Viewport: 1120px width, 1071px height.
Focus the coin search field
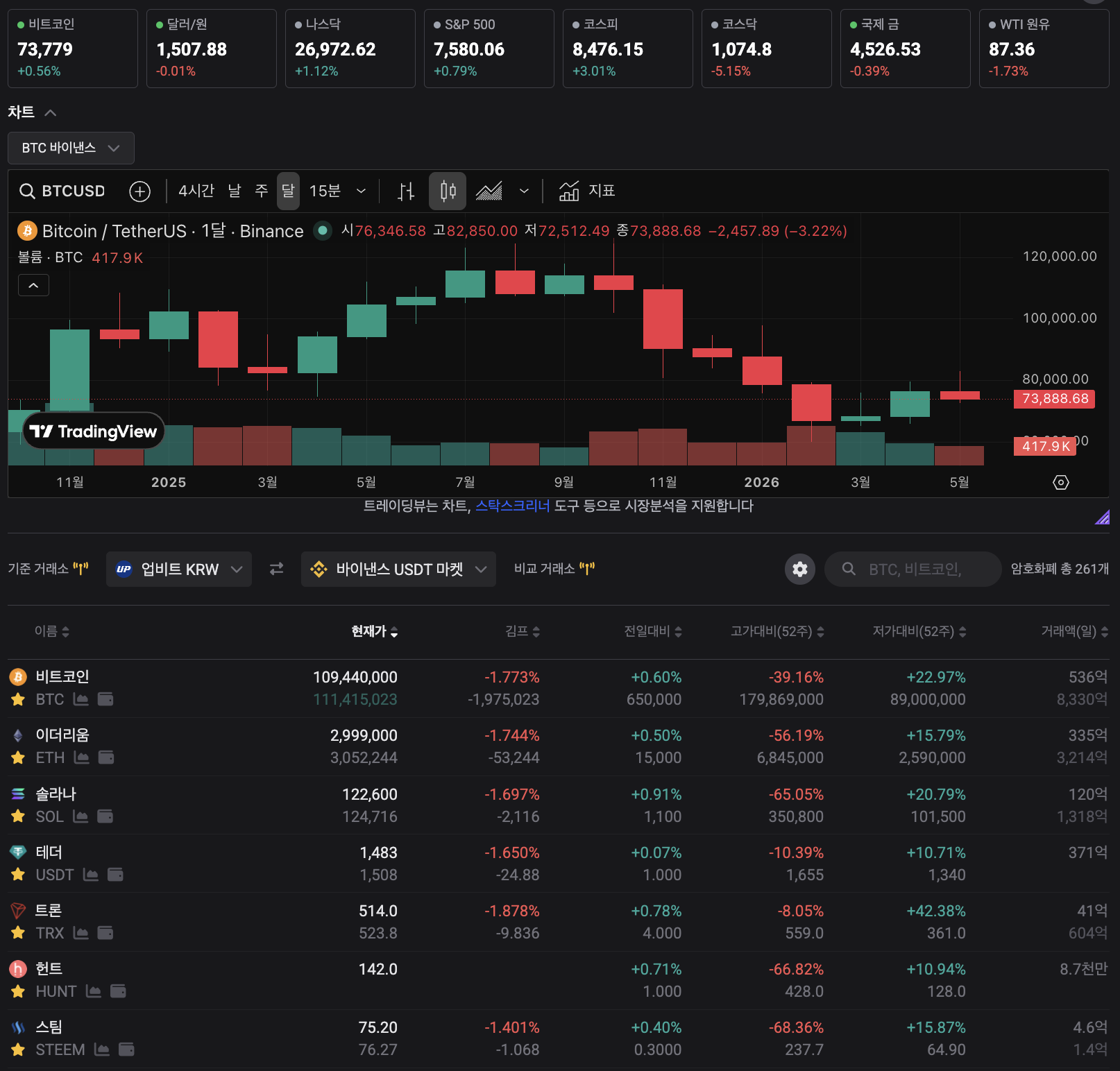click(x=913, y=569)
